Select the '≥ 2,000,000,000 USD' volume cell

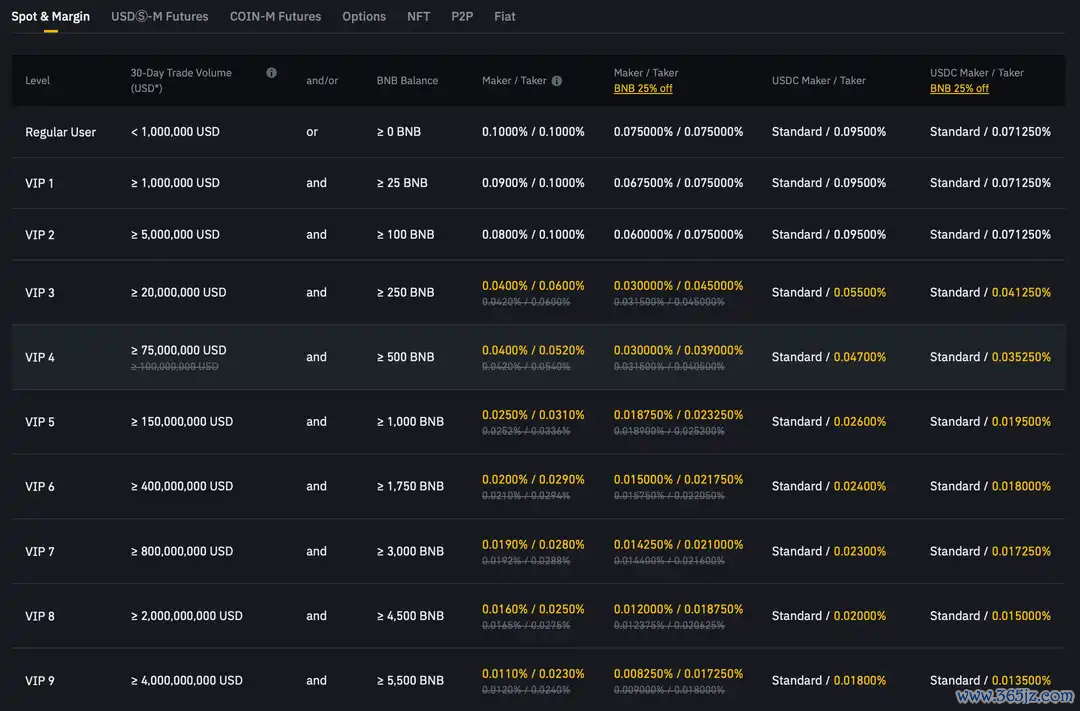point(187,615)
